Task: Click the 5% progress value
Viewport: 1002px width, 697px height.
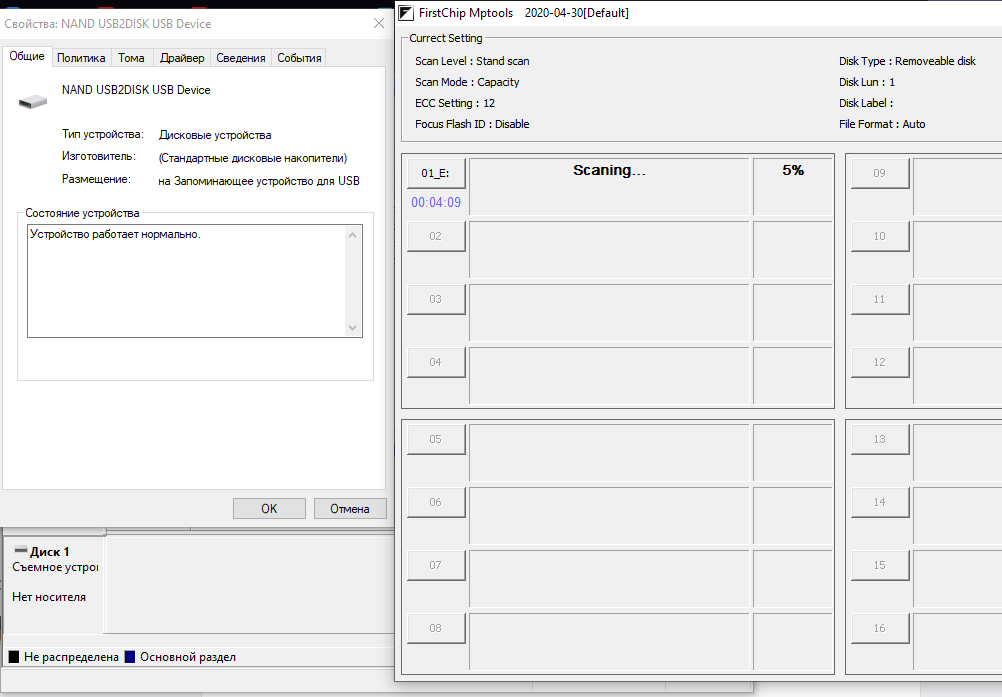Action: 793,171
